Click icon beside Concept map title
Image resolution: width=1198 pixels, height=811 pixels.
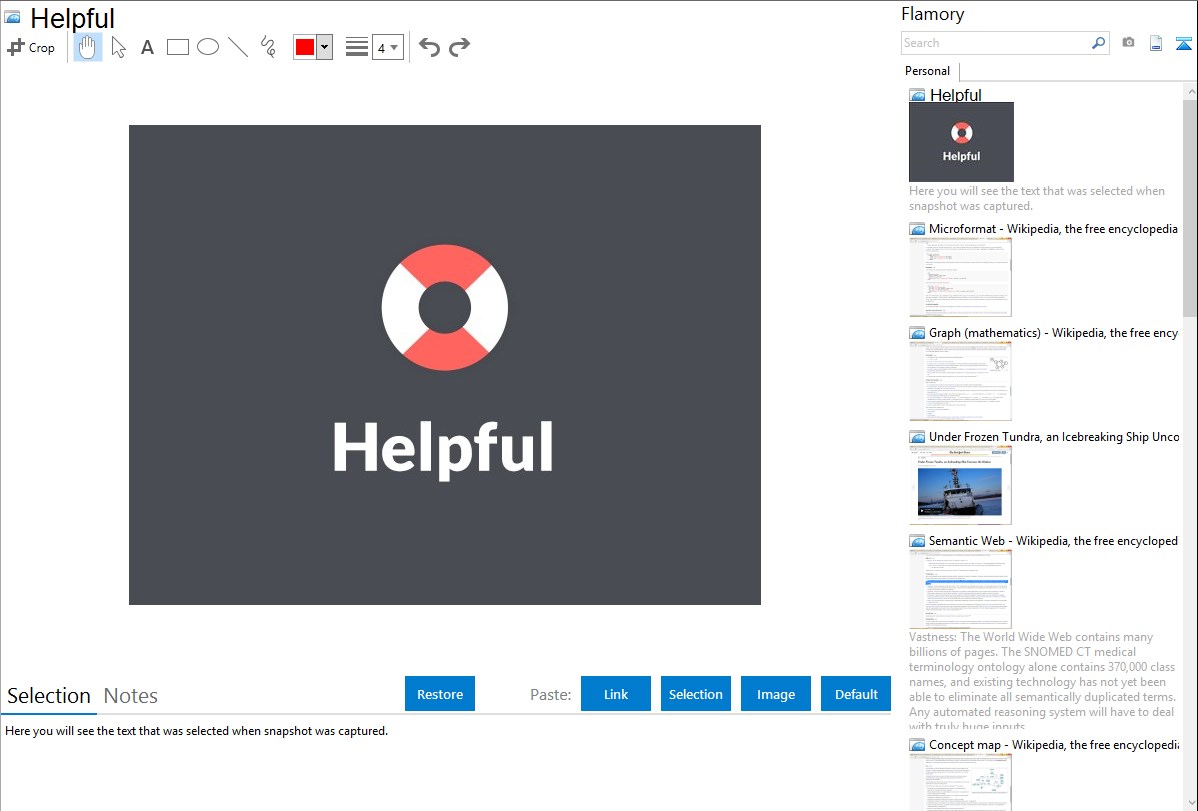pyautogui.click(x=917, y=745)
